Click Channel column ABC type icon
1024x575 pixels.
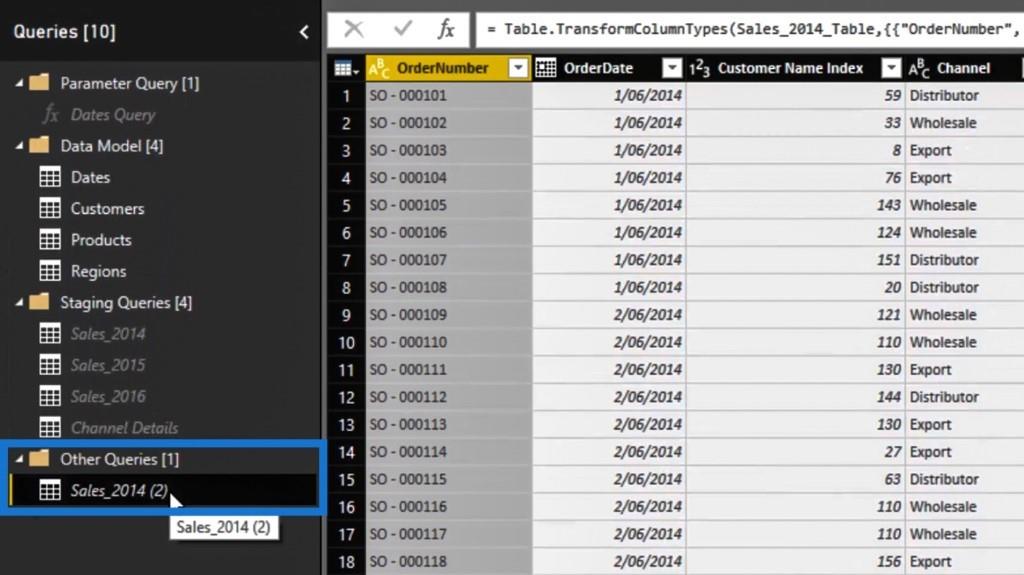pyautogui.click(x=919, y=68)
